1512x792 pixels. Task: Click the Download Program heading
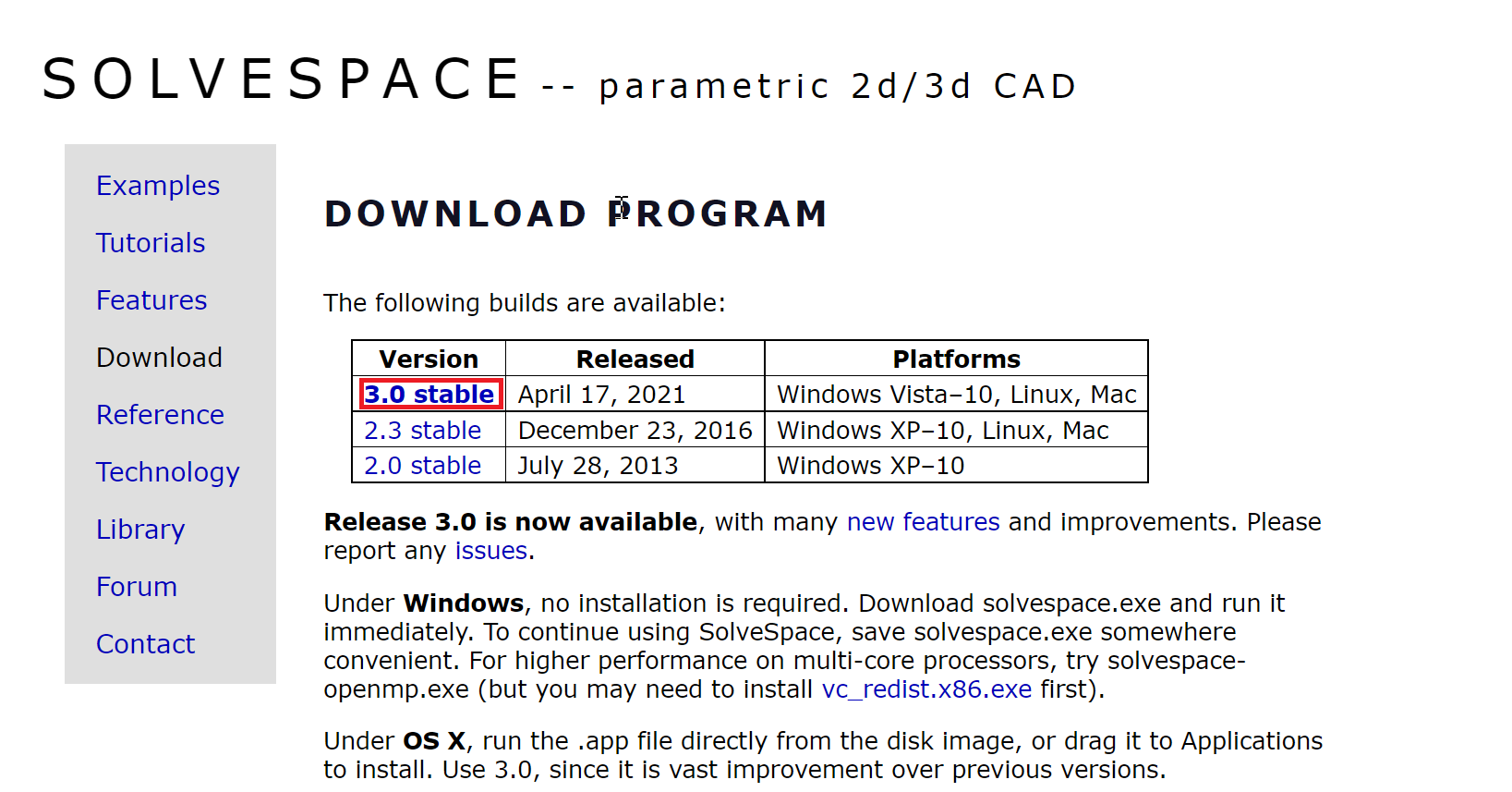575,214
